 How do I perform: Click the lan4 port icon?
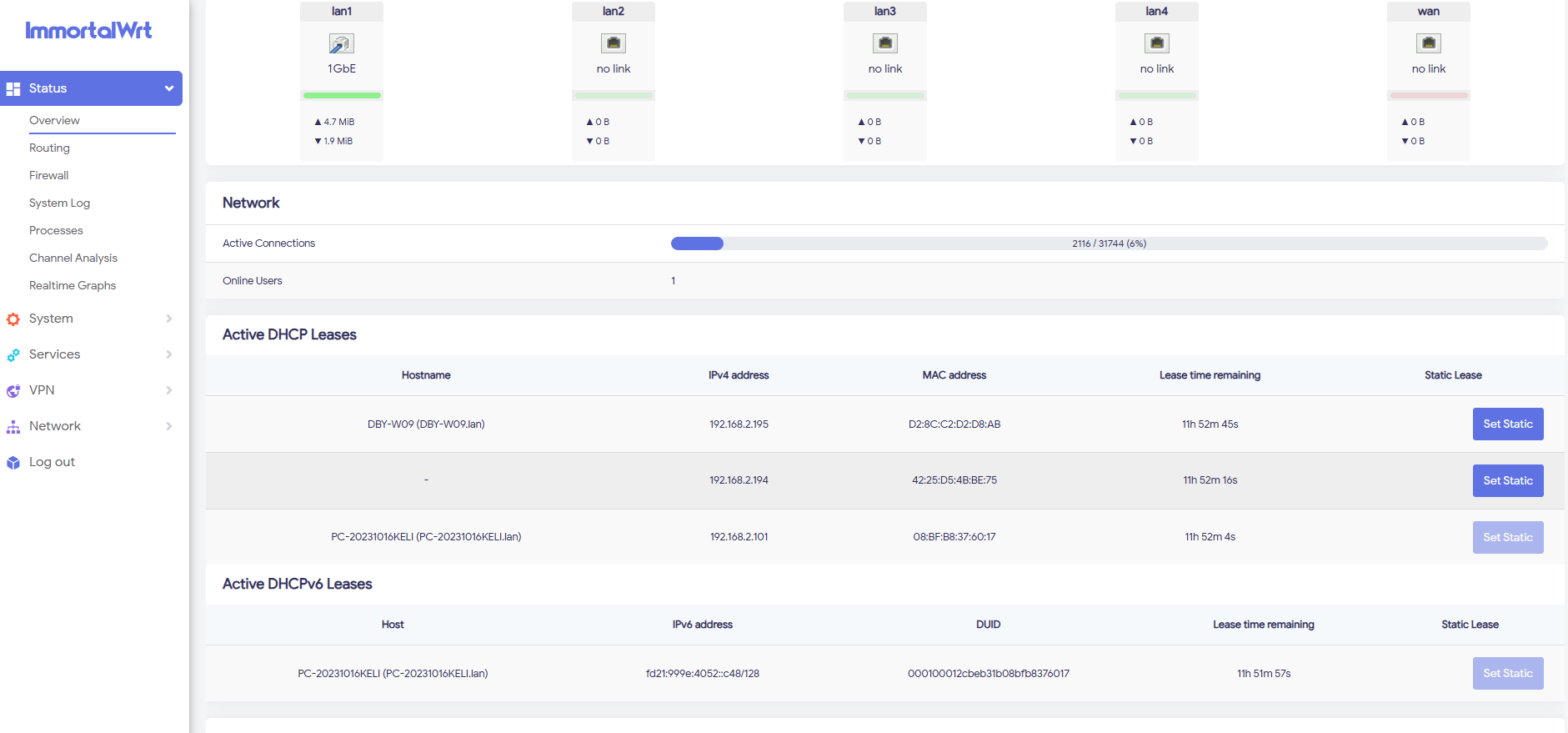1157,43
